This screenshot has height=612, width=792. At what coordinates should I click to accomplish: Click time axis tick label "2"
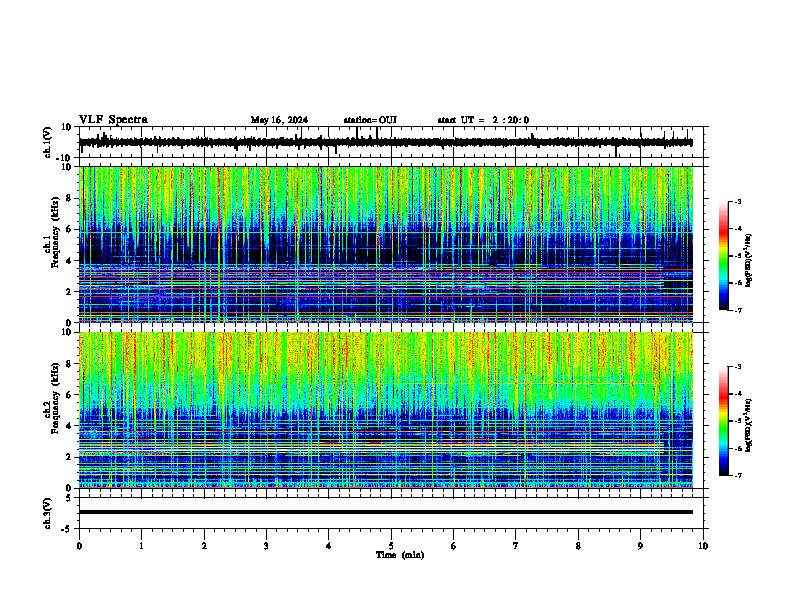(x=204, y=546)
